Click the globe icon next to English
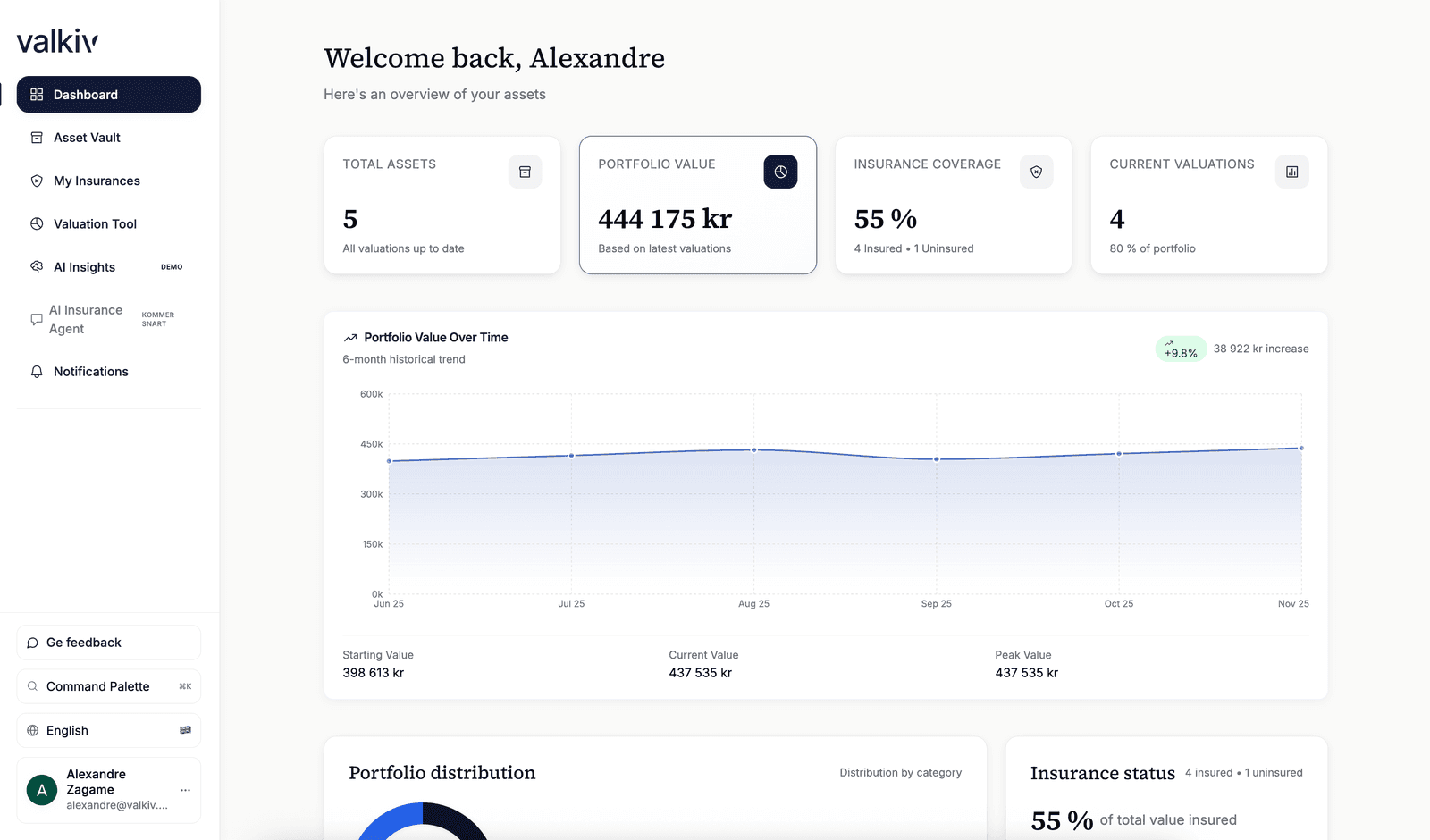Image resolution: width=1430 pixels, height=840 pixels. 32,730
